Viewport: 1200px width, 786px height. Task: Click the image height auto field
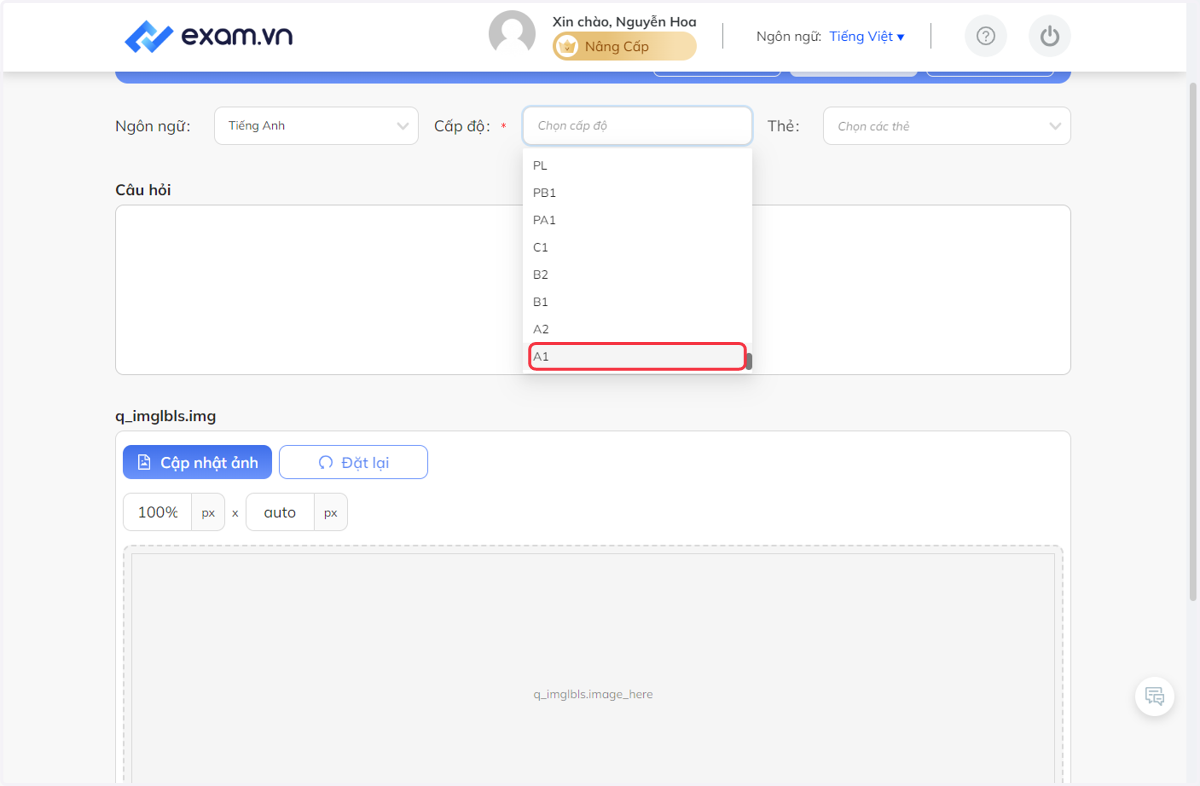(280, 512)
